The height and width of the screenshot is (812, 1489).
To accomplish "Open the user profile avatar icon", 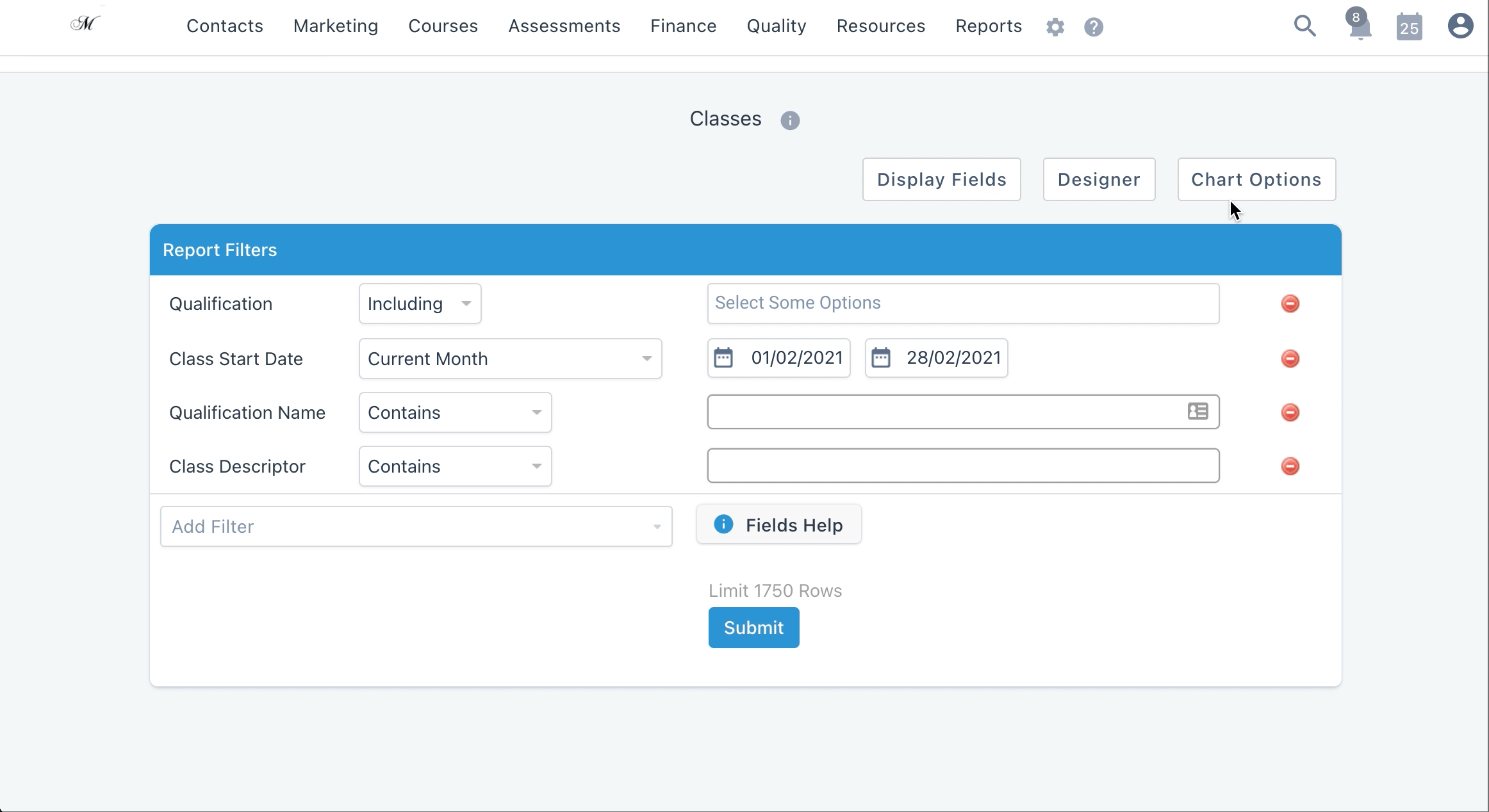I will click(x=1460, y=26).
